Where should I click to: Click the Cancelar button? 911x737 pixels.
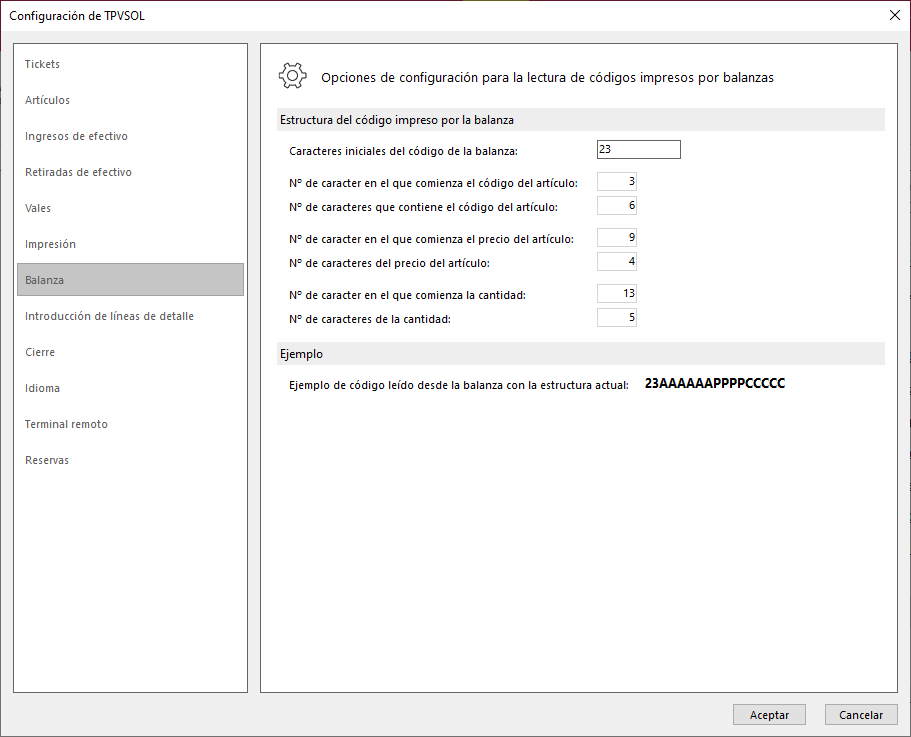861,715
